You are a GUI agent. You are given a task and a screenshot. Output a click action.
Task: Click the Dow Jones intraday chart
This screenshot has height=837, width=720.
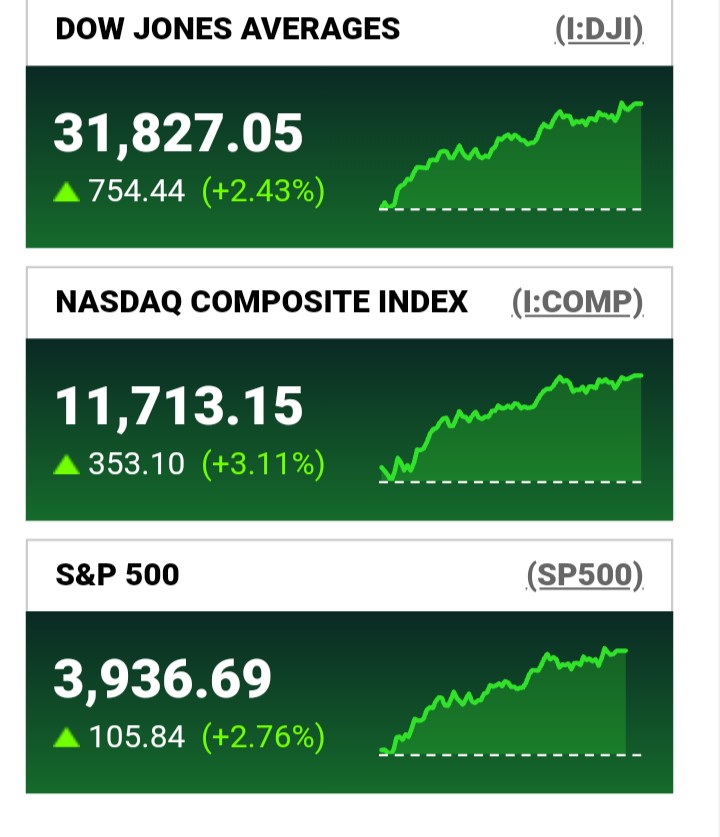[x=511, y=158]
